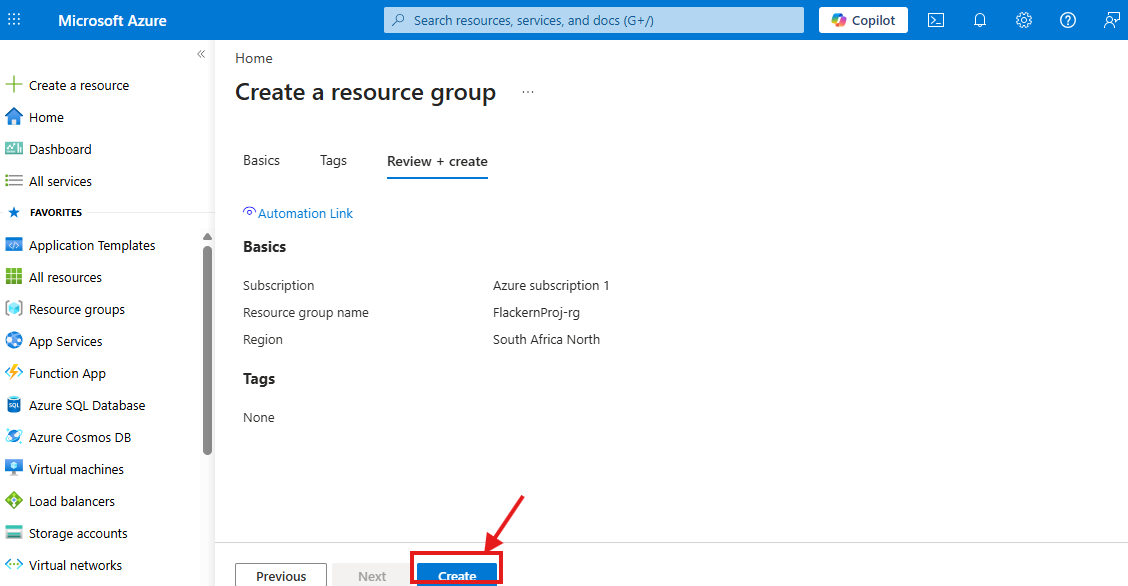Open Resource groups label in favorites
The image size is (1128, 586).
click(x=77, y=310)
